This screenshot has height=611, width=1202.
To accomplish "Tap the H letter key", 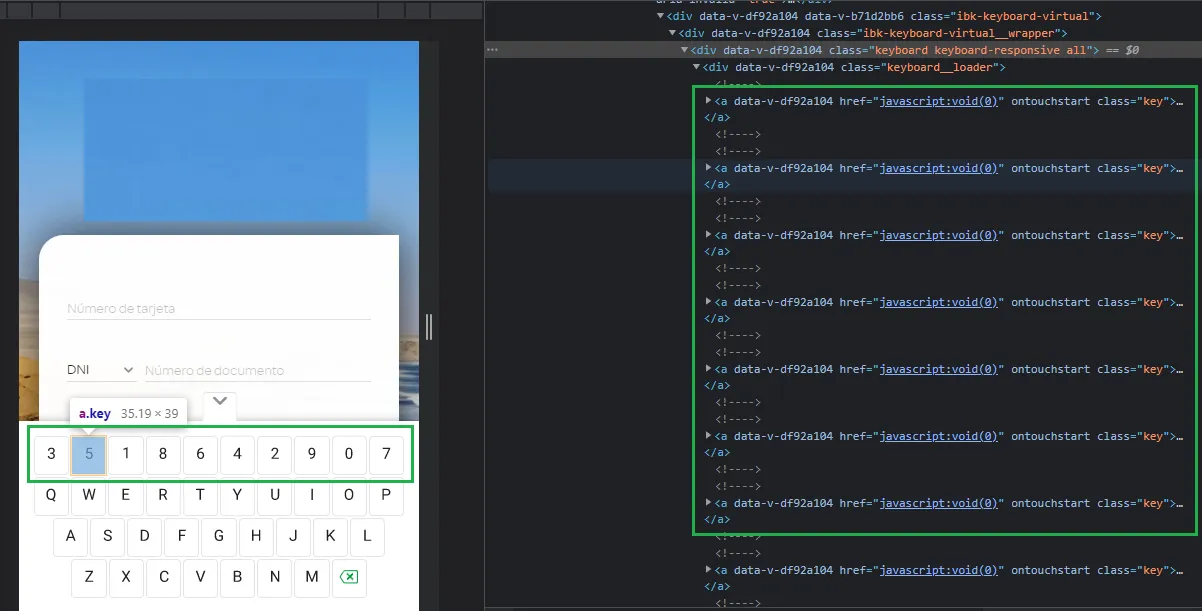I will [256, 536].
